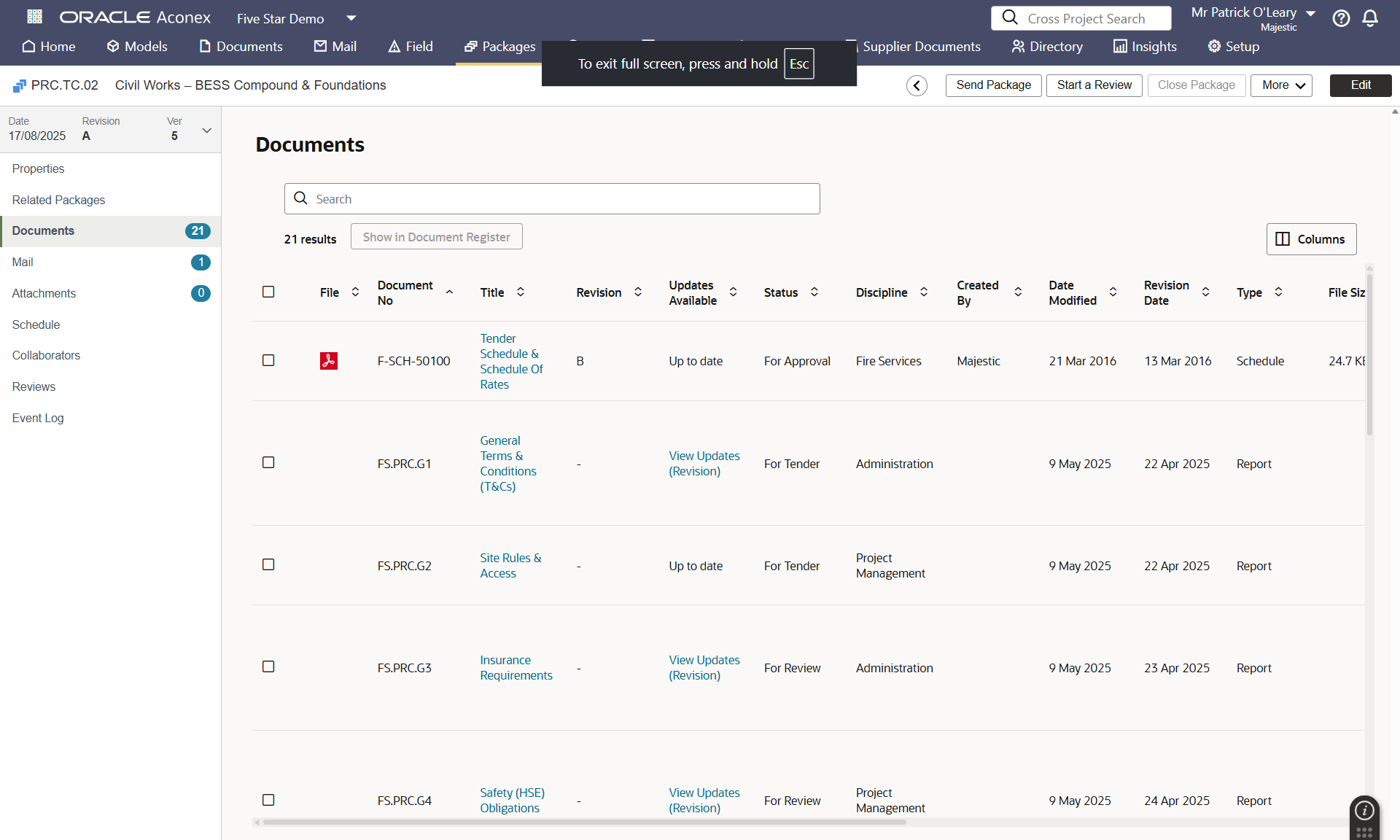Image resolution: width=1400 pixels, height=840 pixels.
Task: Sort by the Status column arrows
Action: pyautogui.click(x=814, y=292)
